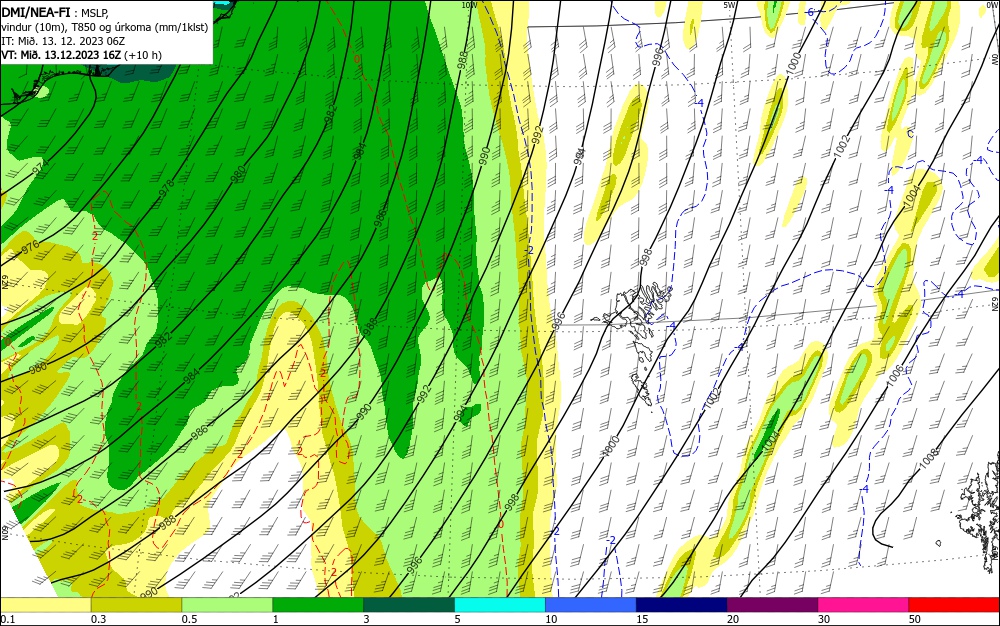Click the legend value "0.5"
Screen dimensions: 1000x626
[x=189, y=619]
